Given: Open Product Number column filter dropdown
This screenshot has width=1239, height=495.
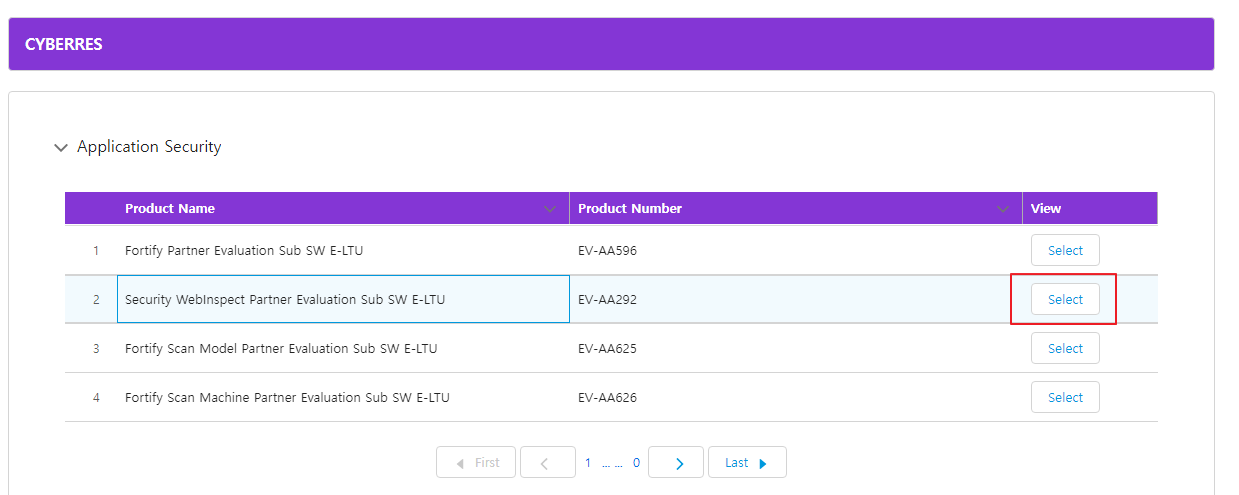Looking at the screenshot, I should pyautogui.click(x=1003, y=209).
